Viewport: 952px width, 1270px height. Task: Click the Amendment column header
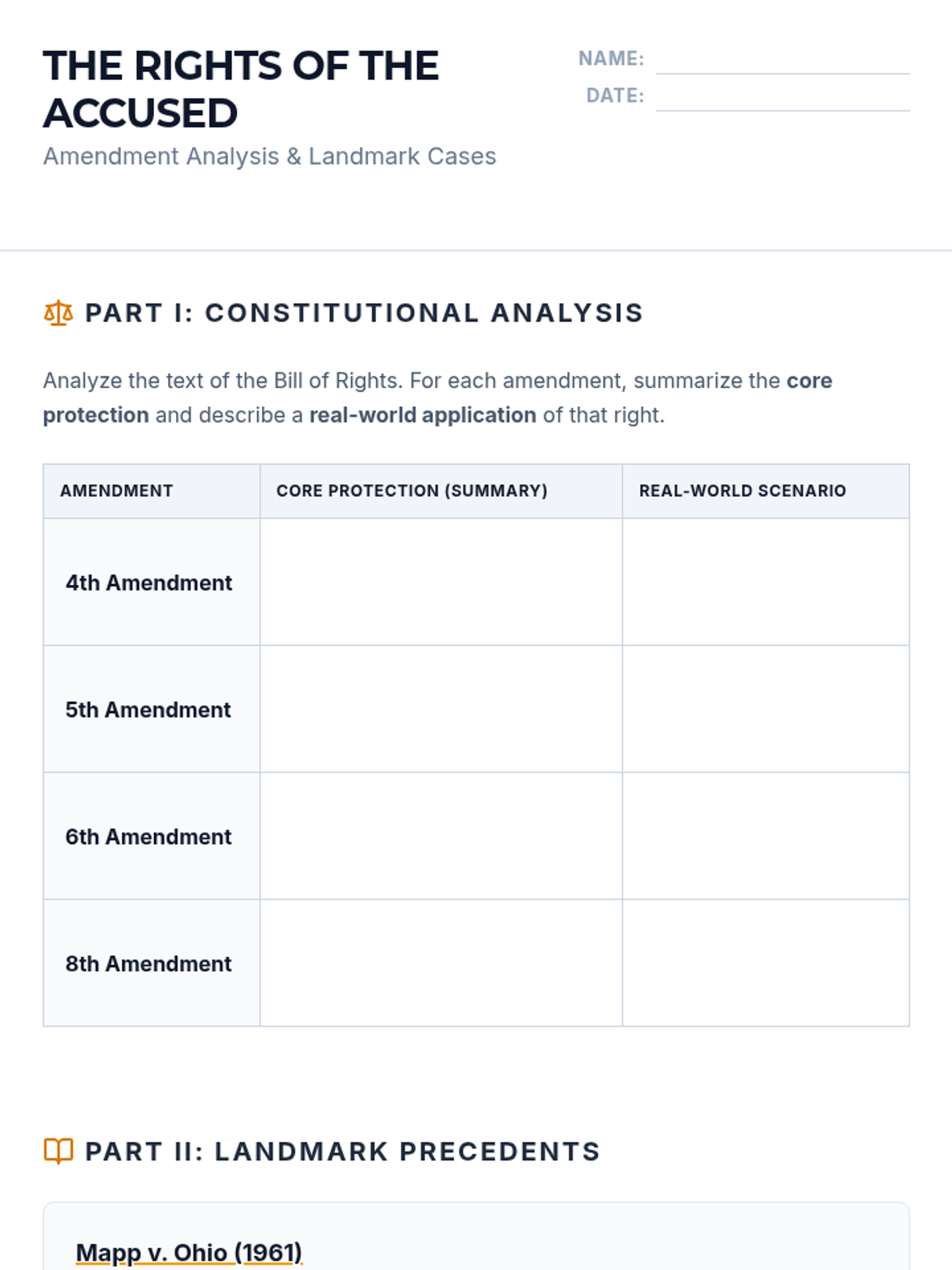tap(117, 491)
